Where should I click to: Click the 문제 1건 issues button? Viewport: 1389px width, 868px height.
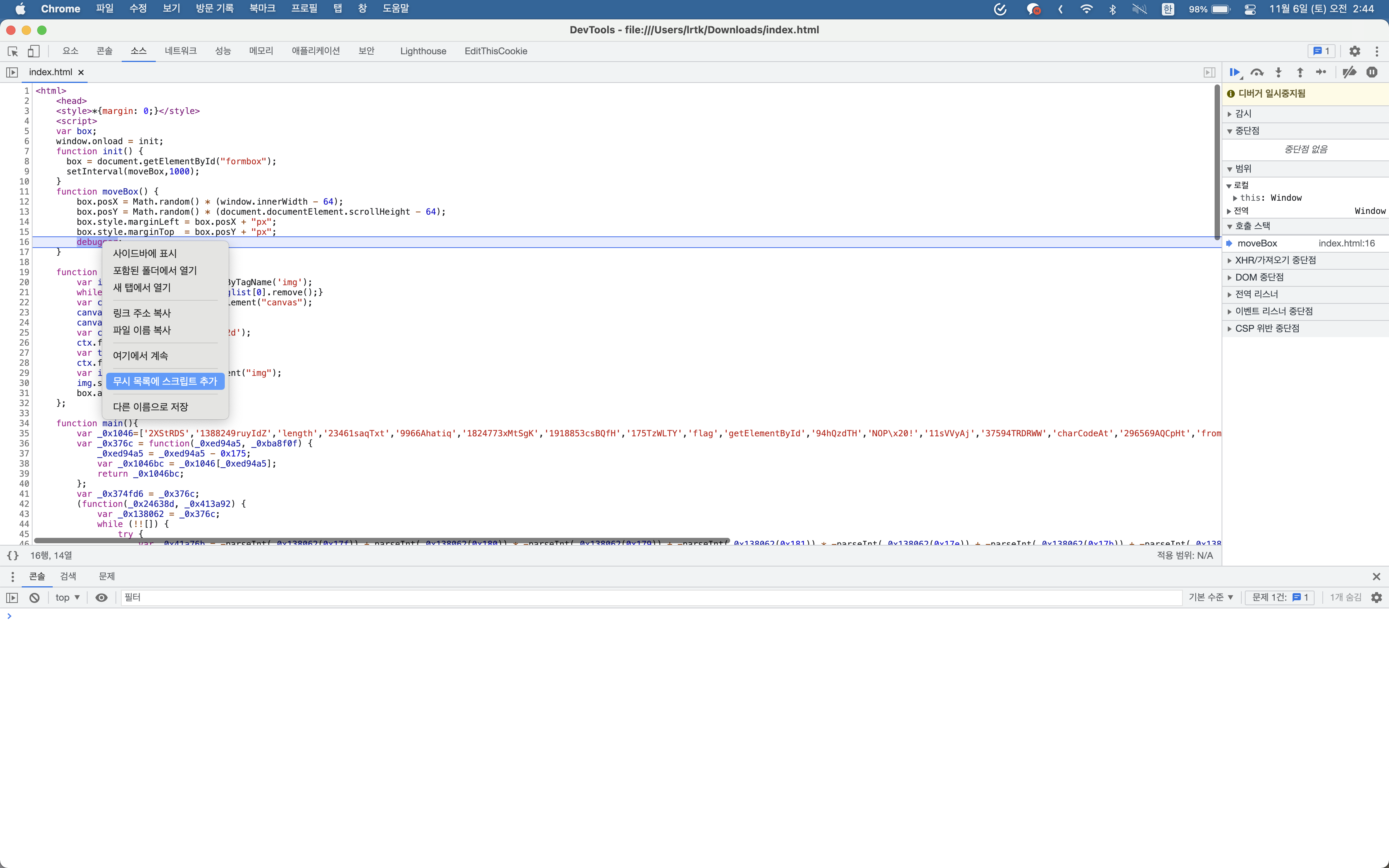pyautogui.click(x=1279, y=598)
